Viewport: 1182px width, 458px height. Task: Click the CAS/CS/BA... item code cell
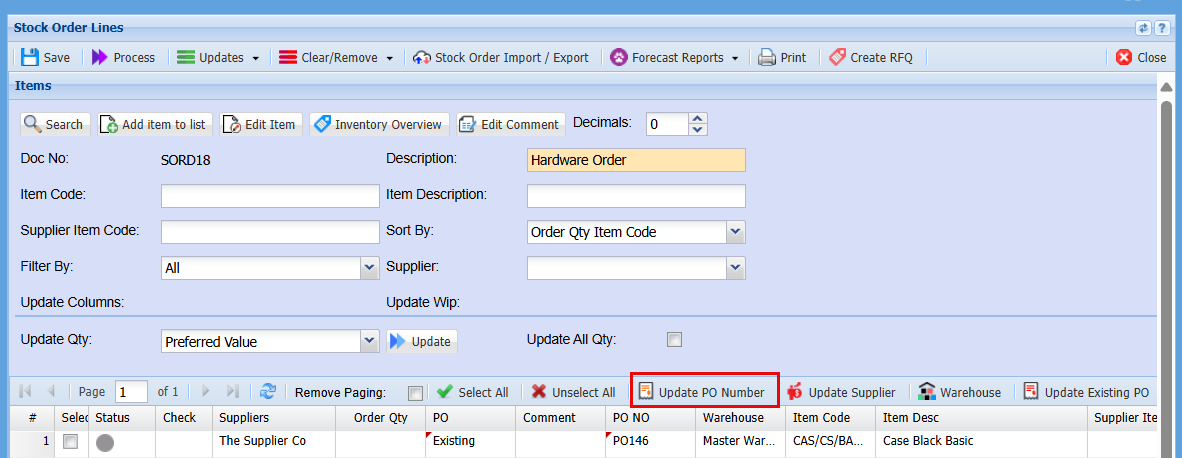[832, 441]
